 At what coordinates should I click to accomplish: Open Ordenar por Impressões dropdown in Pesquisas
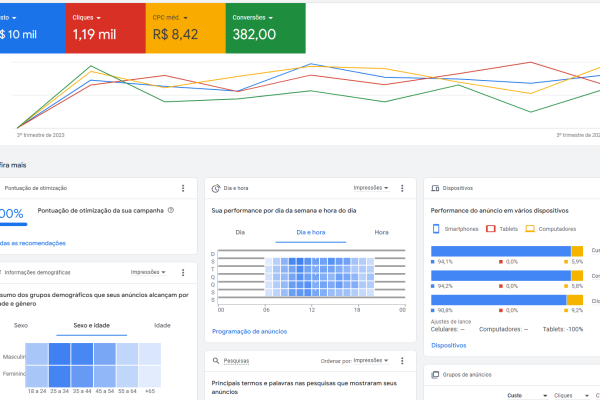click(x=371, y=361)
